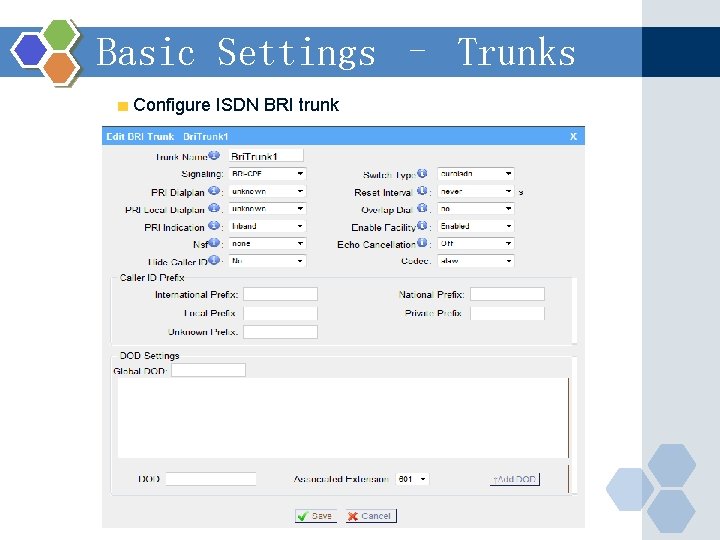Open the Reset Interval dropdown
Viewport: 720px width, 540px height.
coord(476,191)
